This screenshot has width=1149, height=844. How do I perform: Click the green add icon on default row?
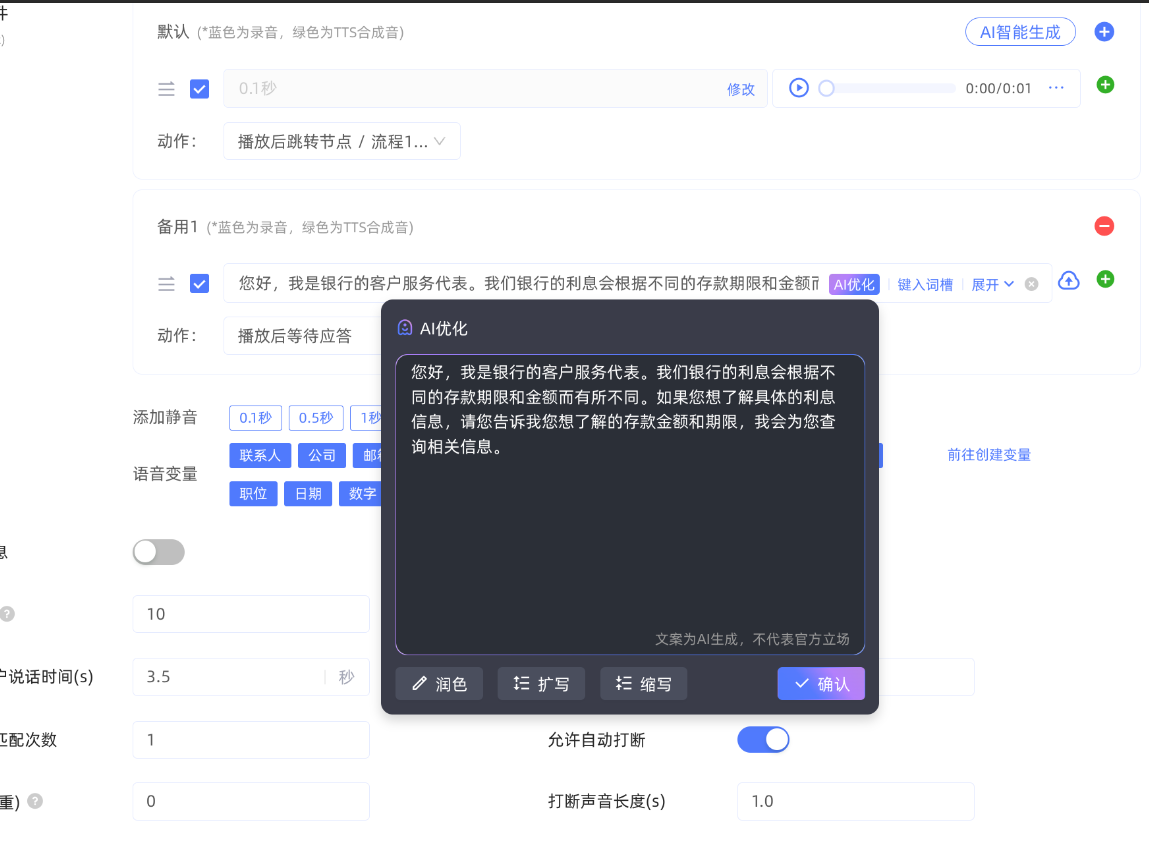click(x=1105, y=85)
